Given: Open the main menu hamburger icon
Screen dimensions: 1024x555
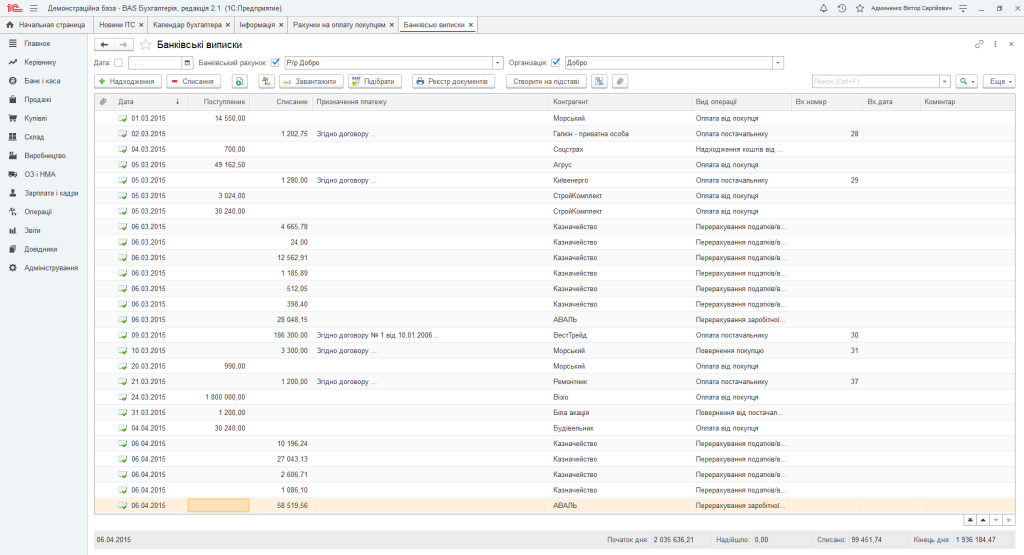Looking at the screenshot, I should tap(33, 8).
